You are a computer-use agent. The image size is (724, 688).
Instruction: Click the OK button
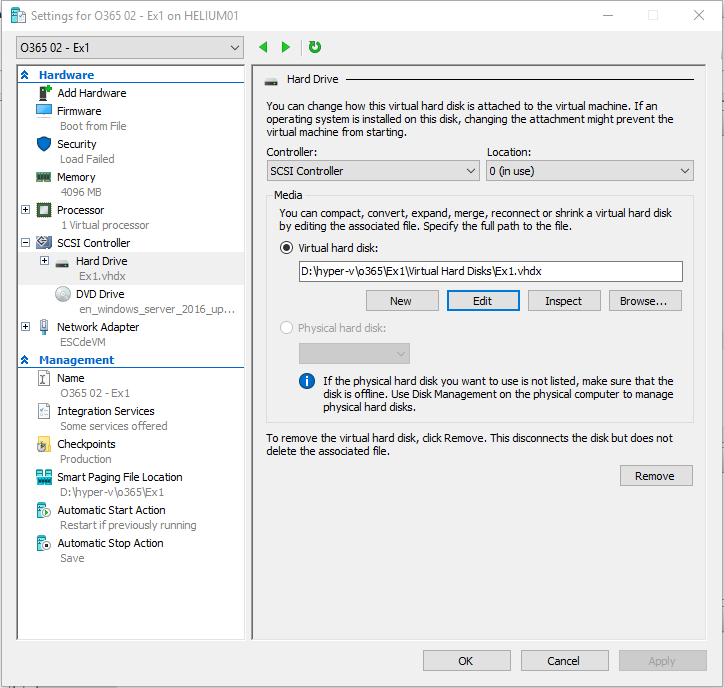coord(466,661)
